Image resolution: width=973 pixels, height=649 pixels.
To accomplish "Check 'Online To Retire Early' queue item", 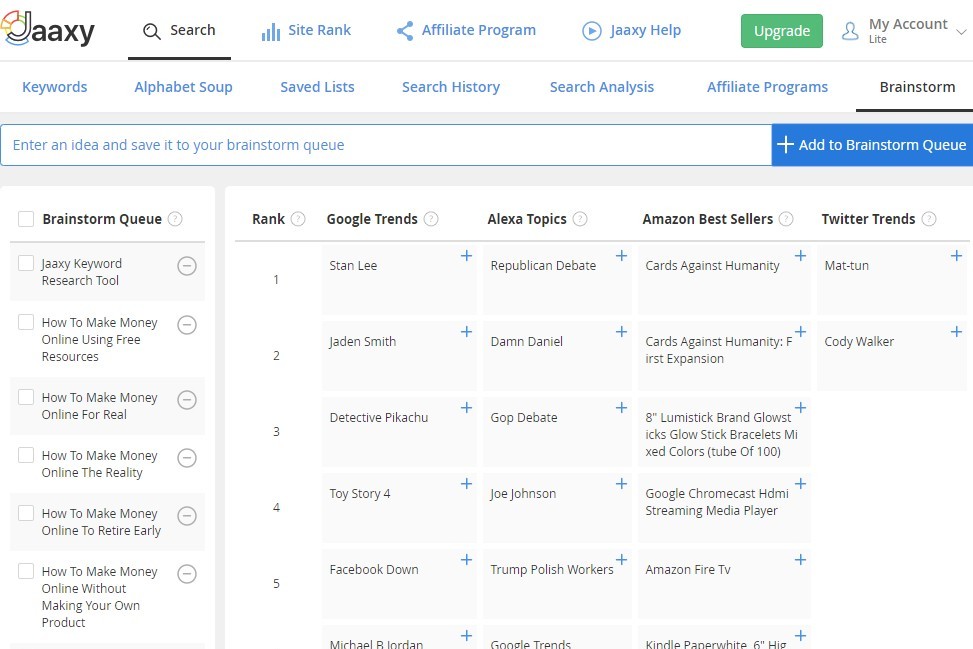I will pos(26,513).
